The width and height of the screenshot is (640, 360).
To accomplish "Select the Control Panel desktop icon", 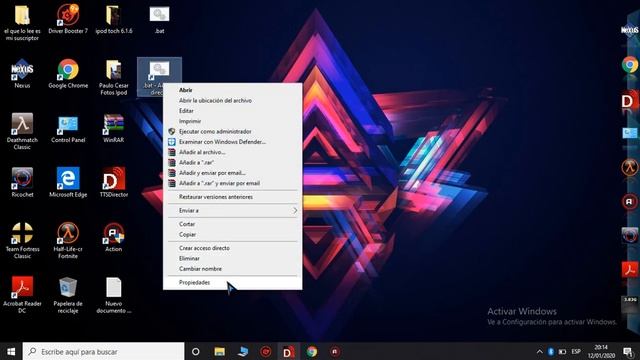I will tap(68, 128).
